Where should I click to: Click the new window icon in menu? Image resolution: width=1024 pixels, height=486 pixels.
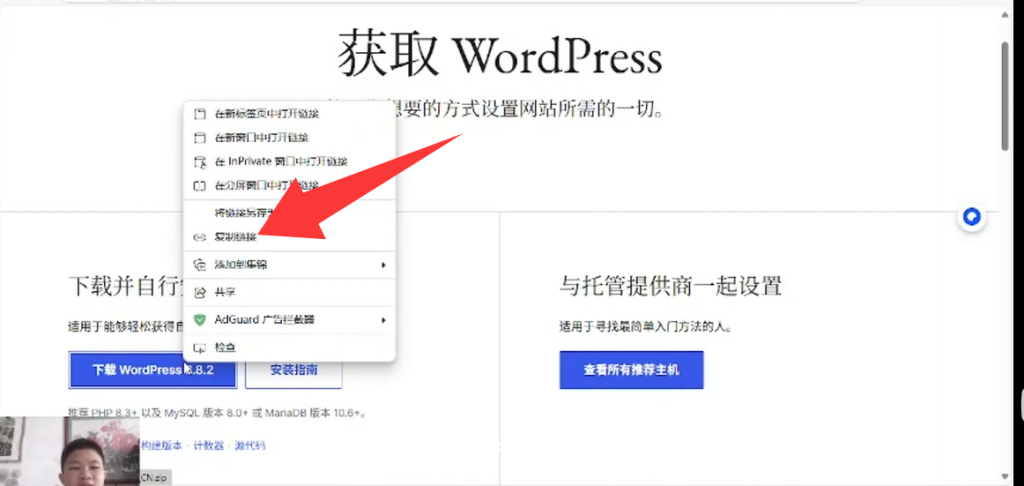click(200, 138)
